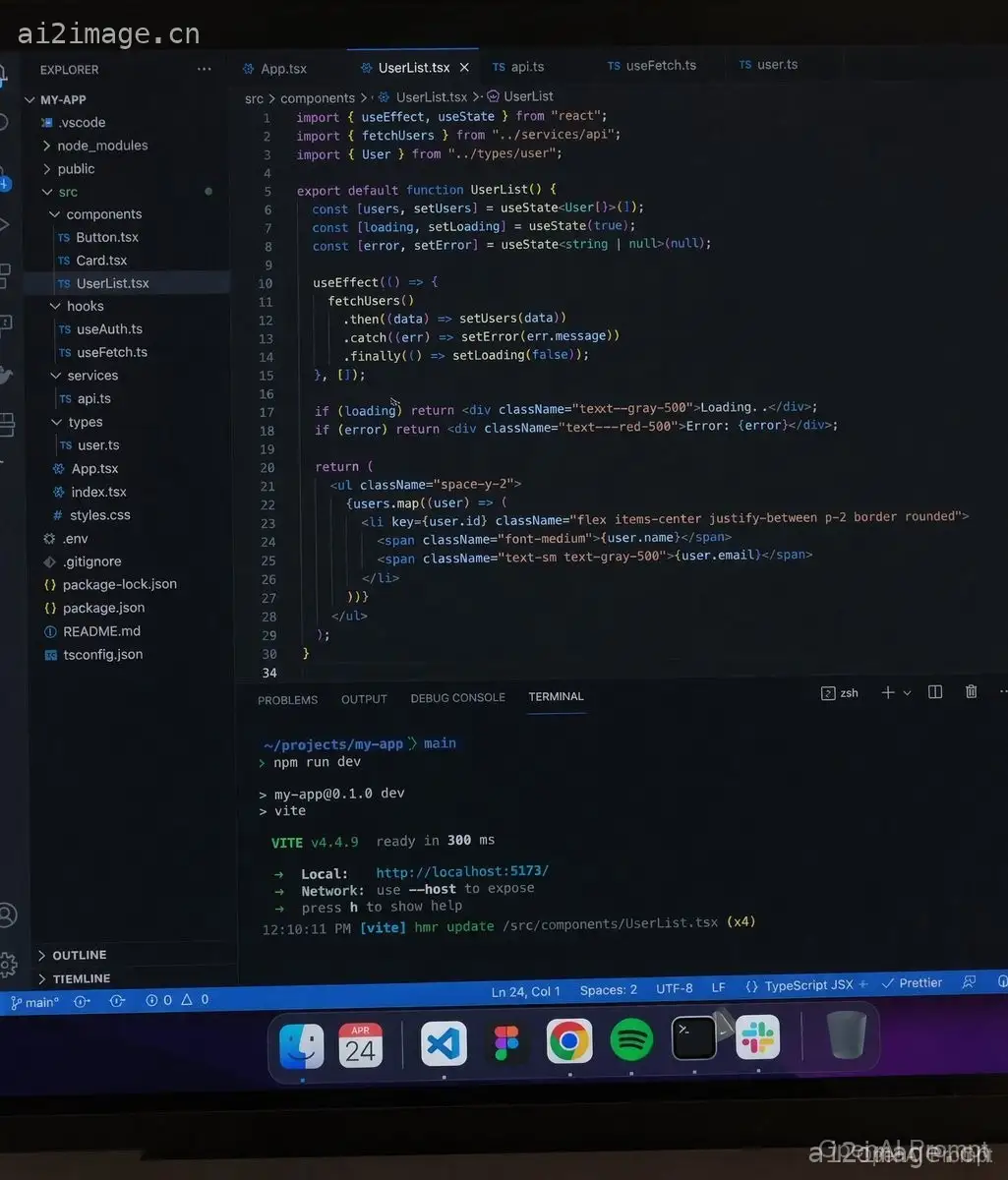The height and width of the screenshot is (1180, 1008).
Task: Click the Prettier status bar item
Action: point(913,982)
